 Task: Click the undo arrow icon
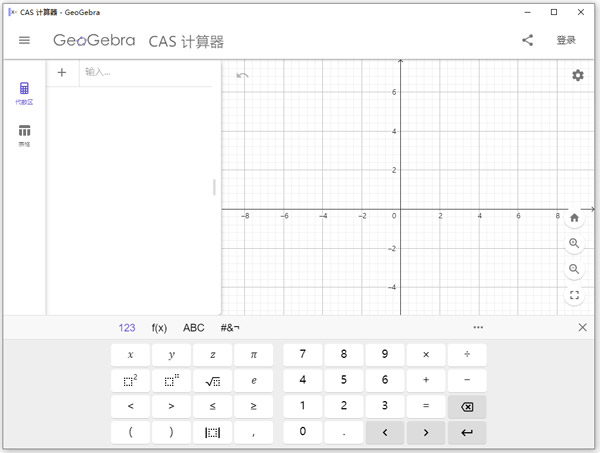click(x=242, y=76)
